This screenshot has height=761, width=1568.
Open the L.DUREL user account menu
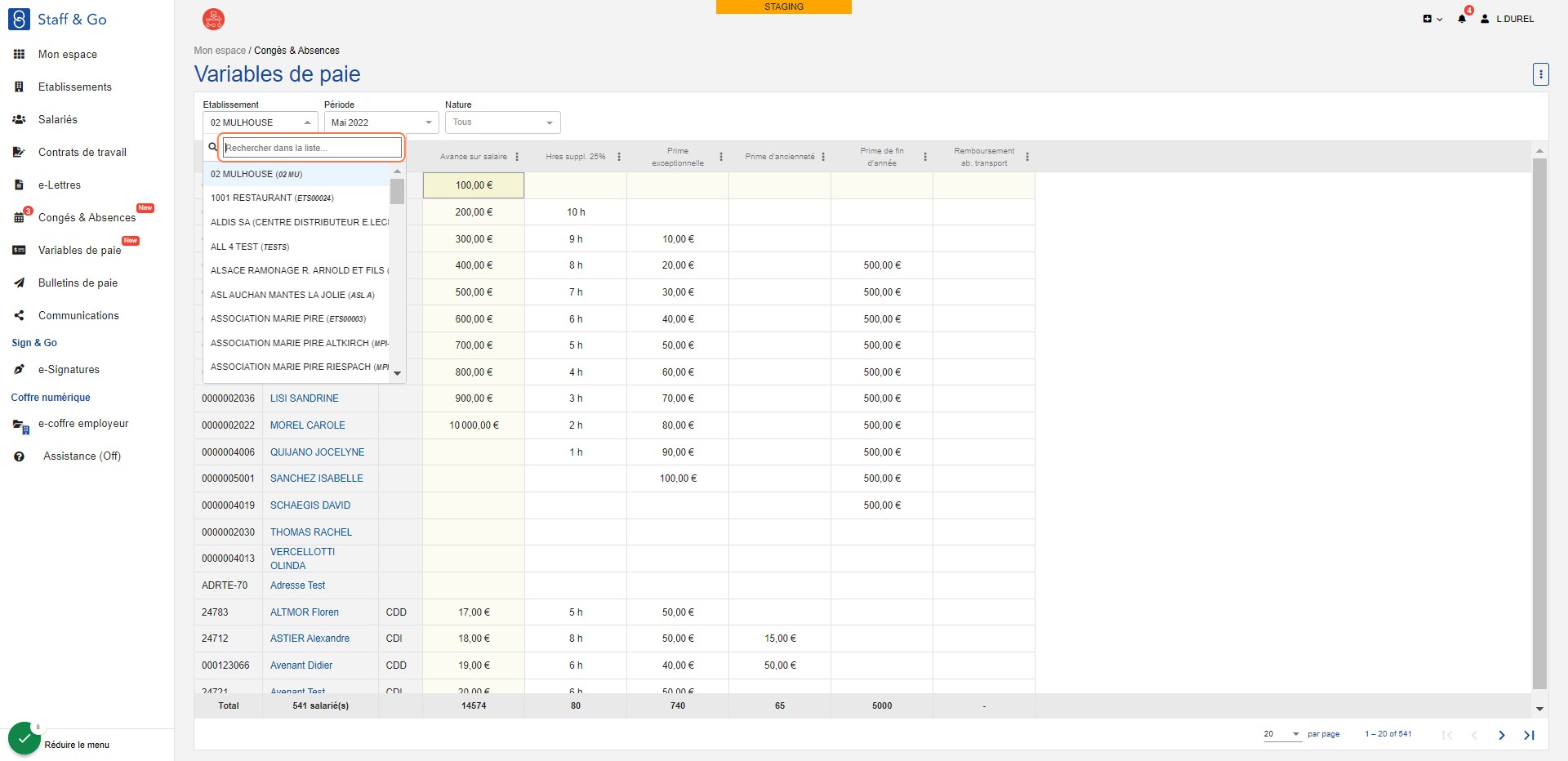[1508, 19]
